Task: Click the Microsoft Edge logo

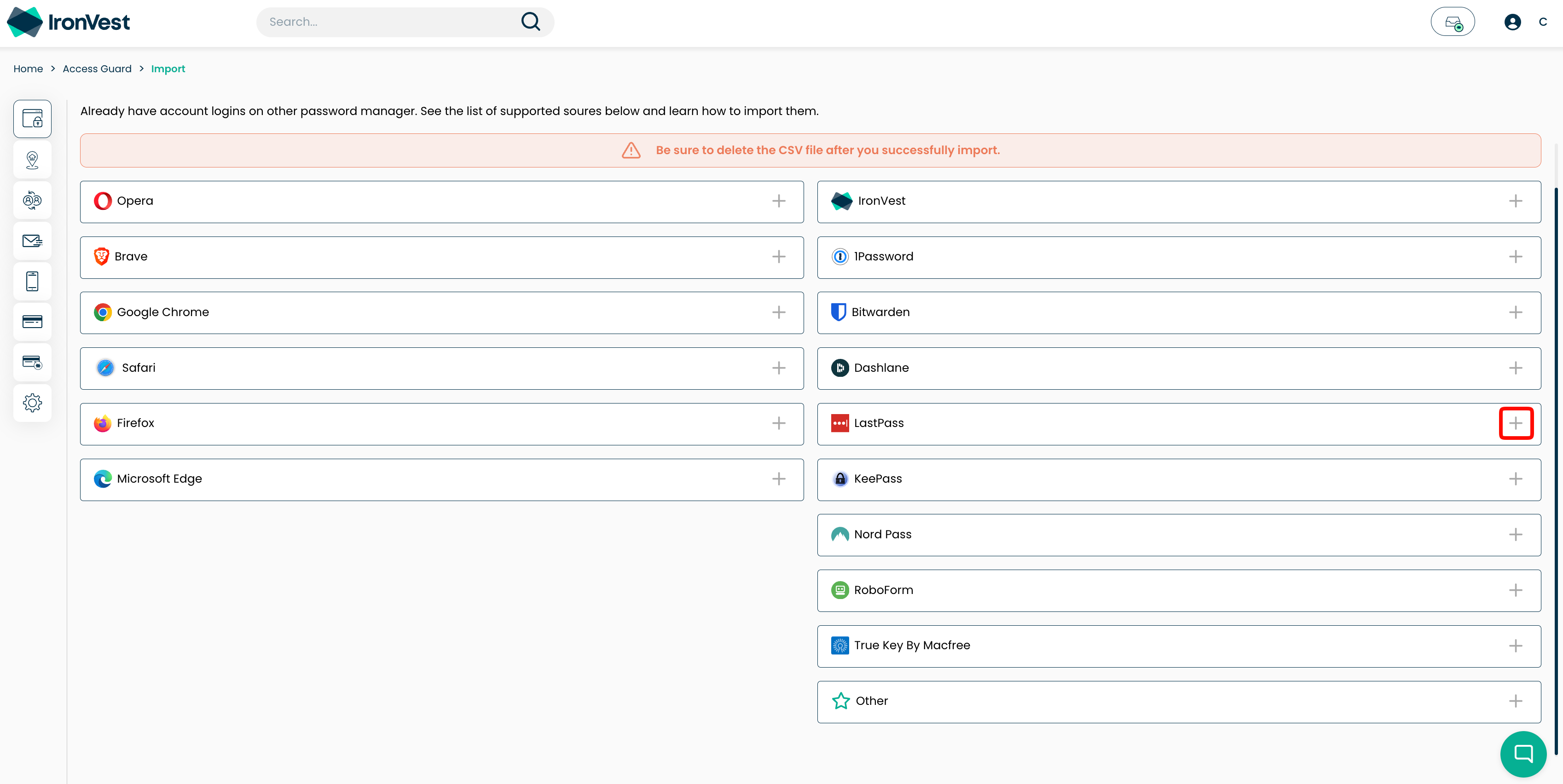Action: [x=103, y=479]
